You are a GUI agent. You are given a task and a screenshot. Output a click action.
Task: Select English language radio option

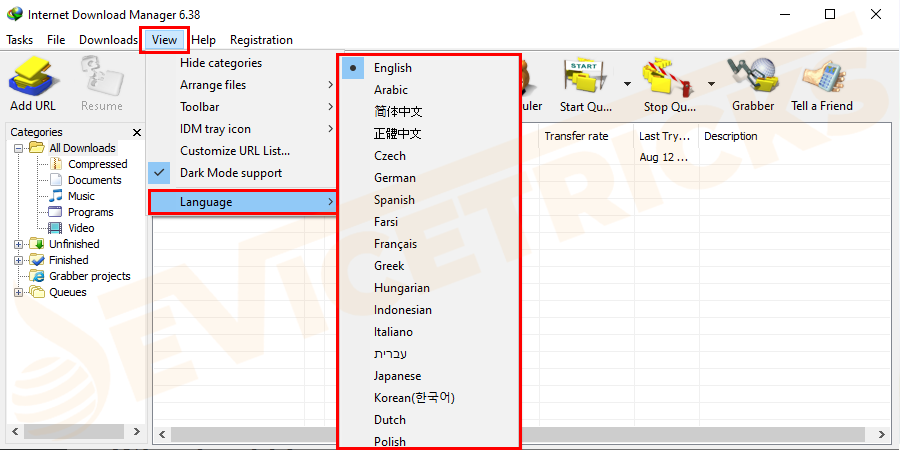click(353, 68)
